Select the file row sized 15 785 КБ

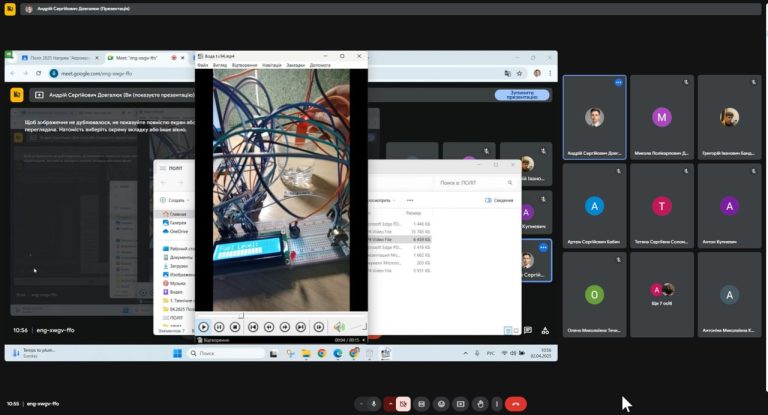pyautogui.click(x=400, y=232)
